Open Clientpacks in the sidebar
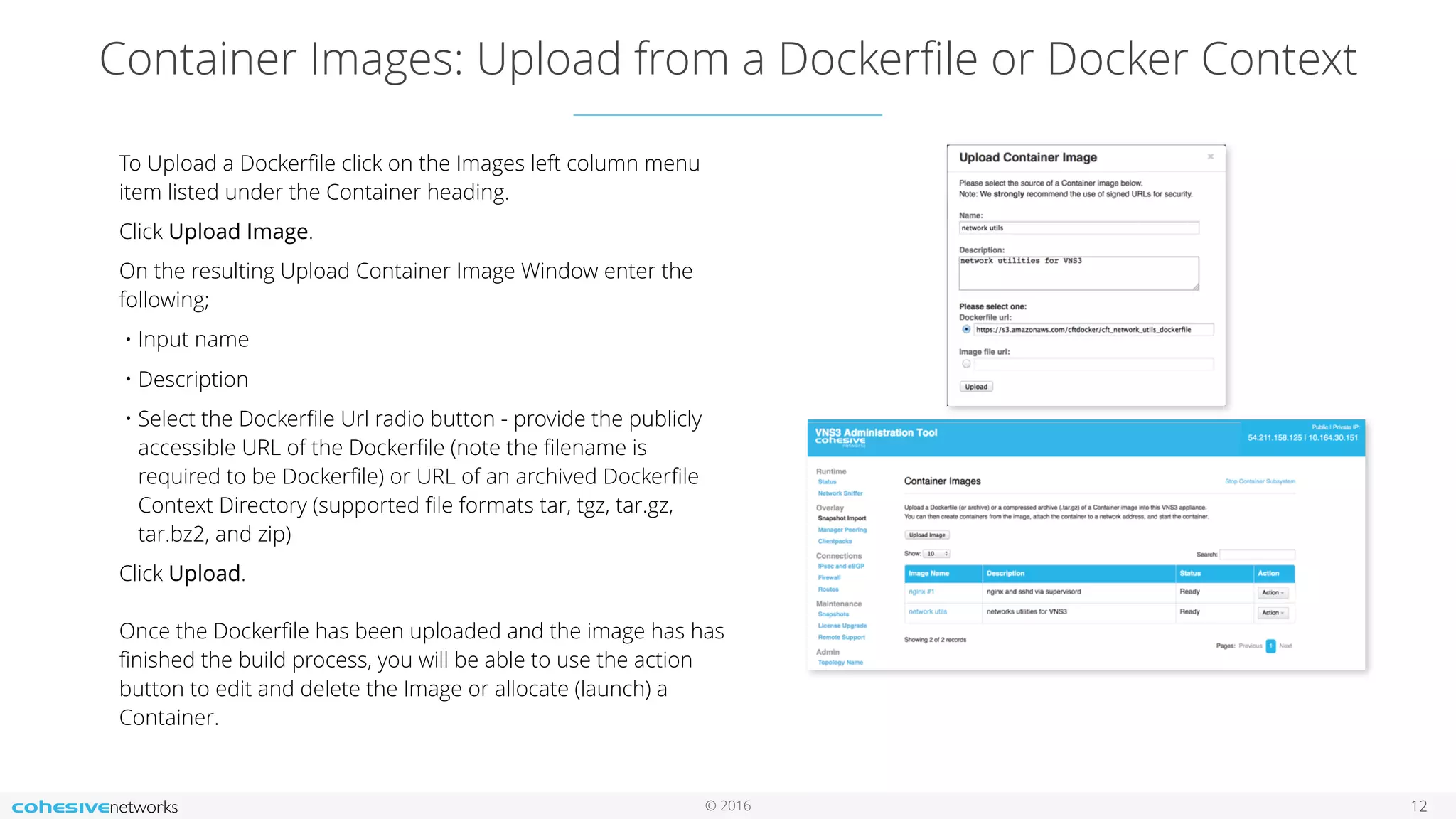 [835, 541]
